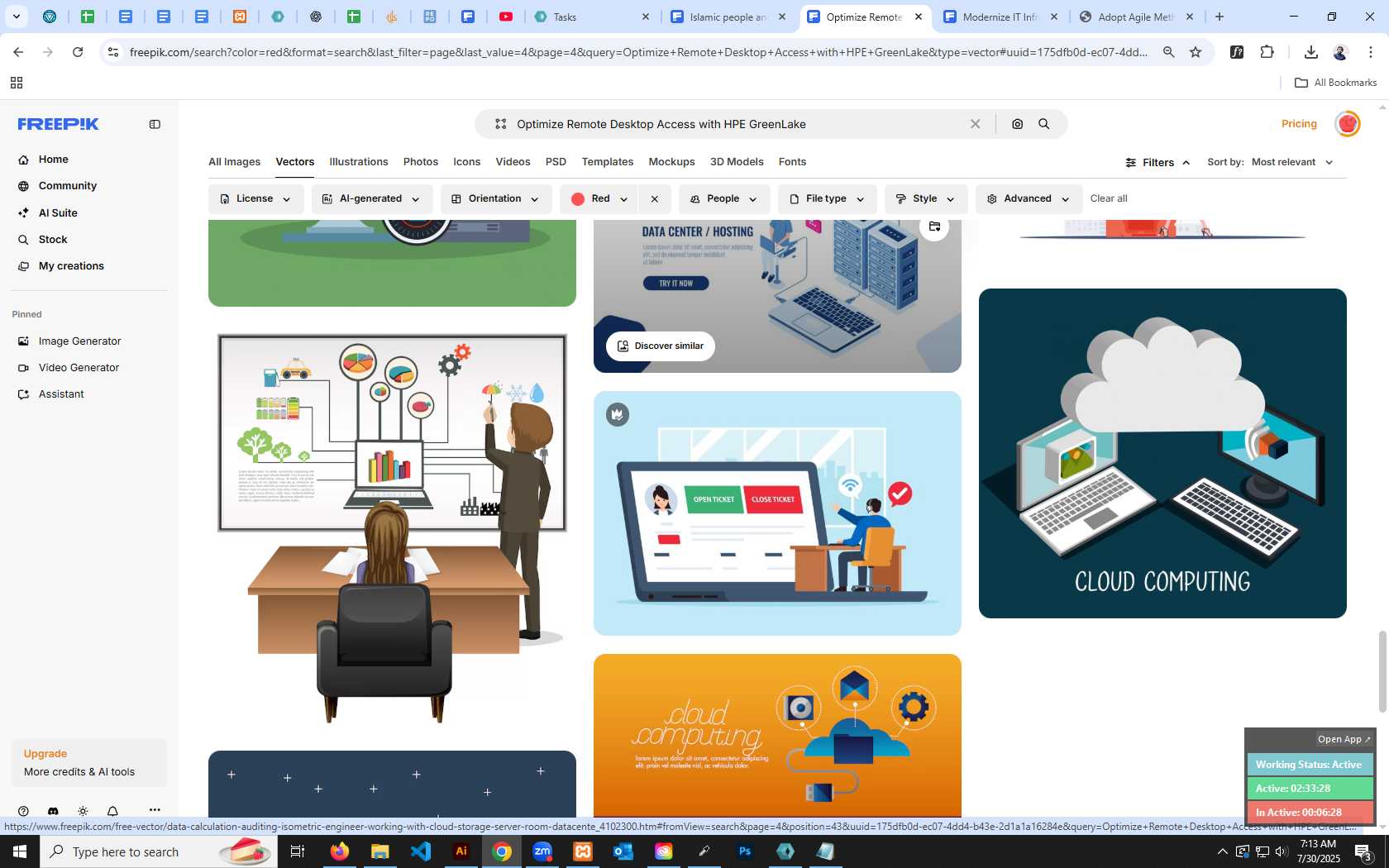This screenshot has height=868, width=1389.
Task: Switch to PSD tab
Action: pos(556,162)
